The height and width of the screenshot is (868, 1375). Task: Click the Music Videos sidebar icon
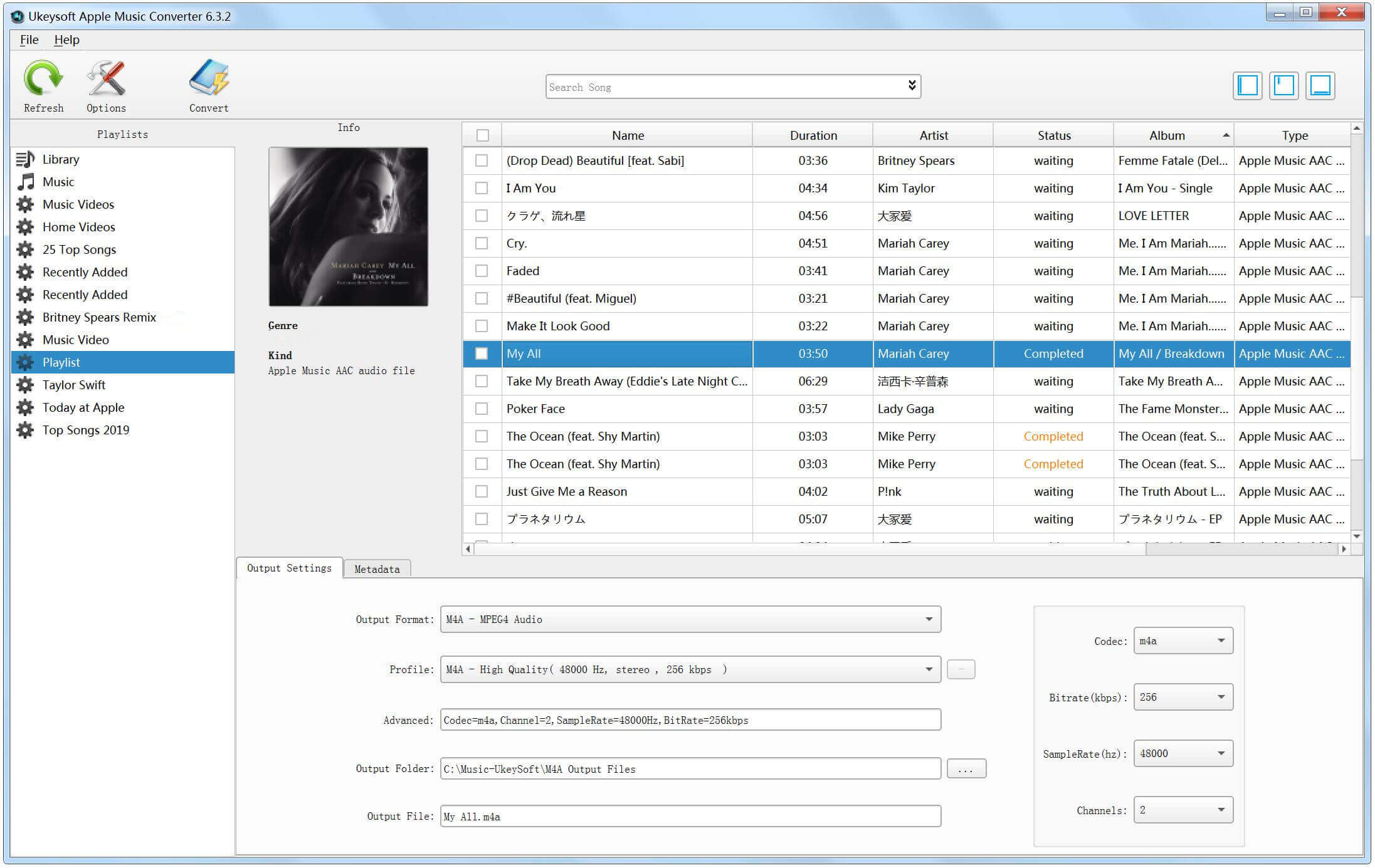[x=25, y=203]
